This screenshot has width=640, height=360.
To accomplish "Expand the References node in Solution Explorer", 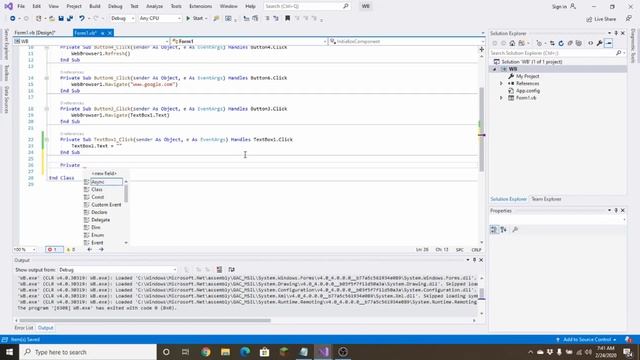I will pyautogui.click(x=501, y=83).
